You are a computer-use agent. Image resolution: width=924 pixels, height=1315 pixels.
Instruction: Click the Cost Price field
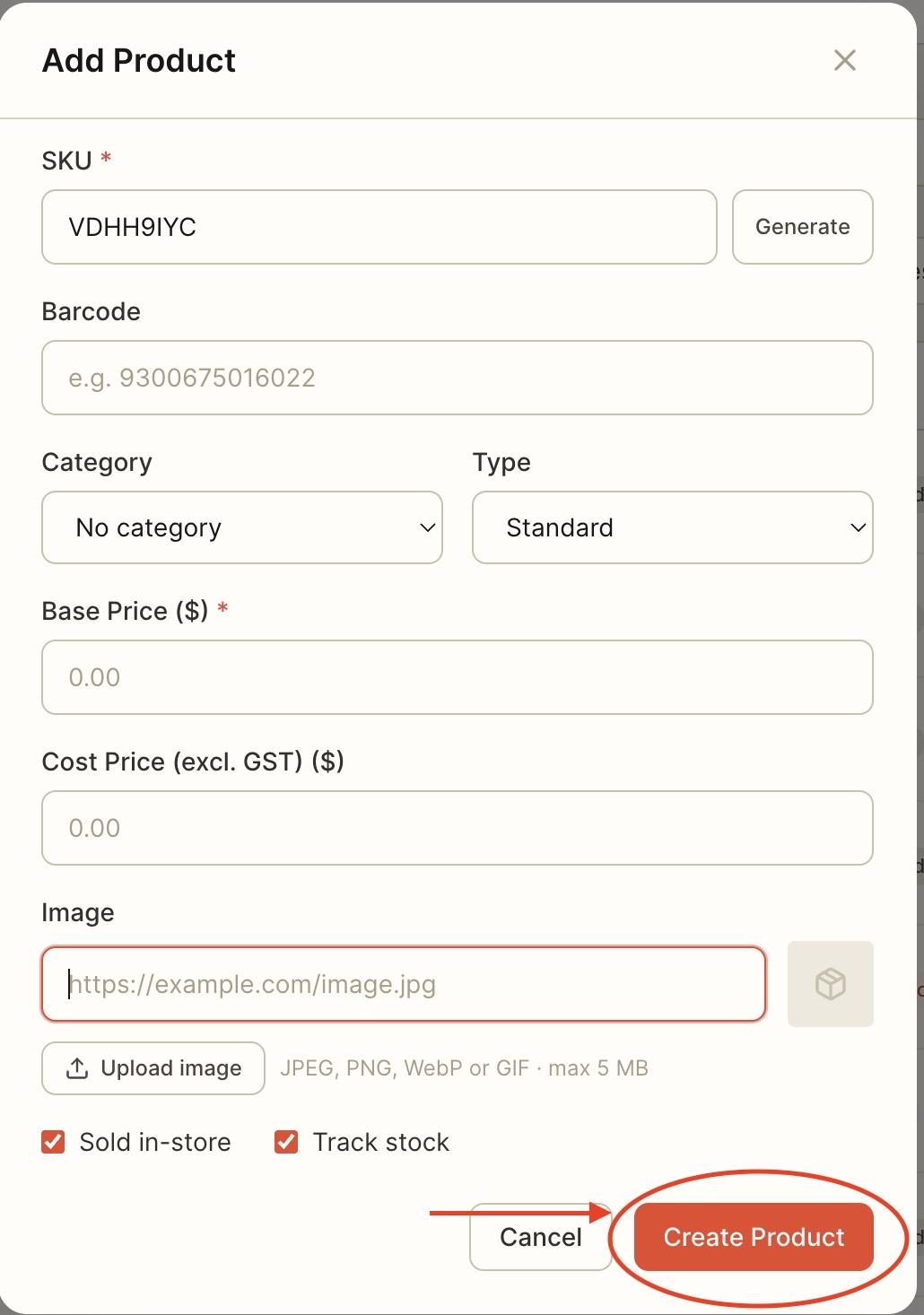pos(458,828)
